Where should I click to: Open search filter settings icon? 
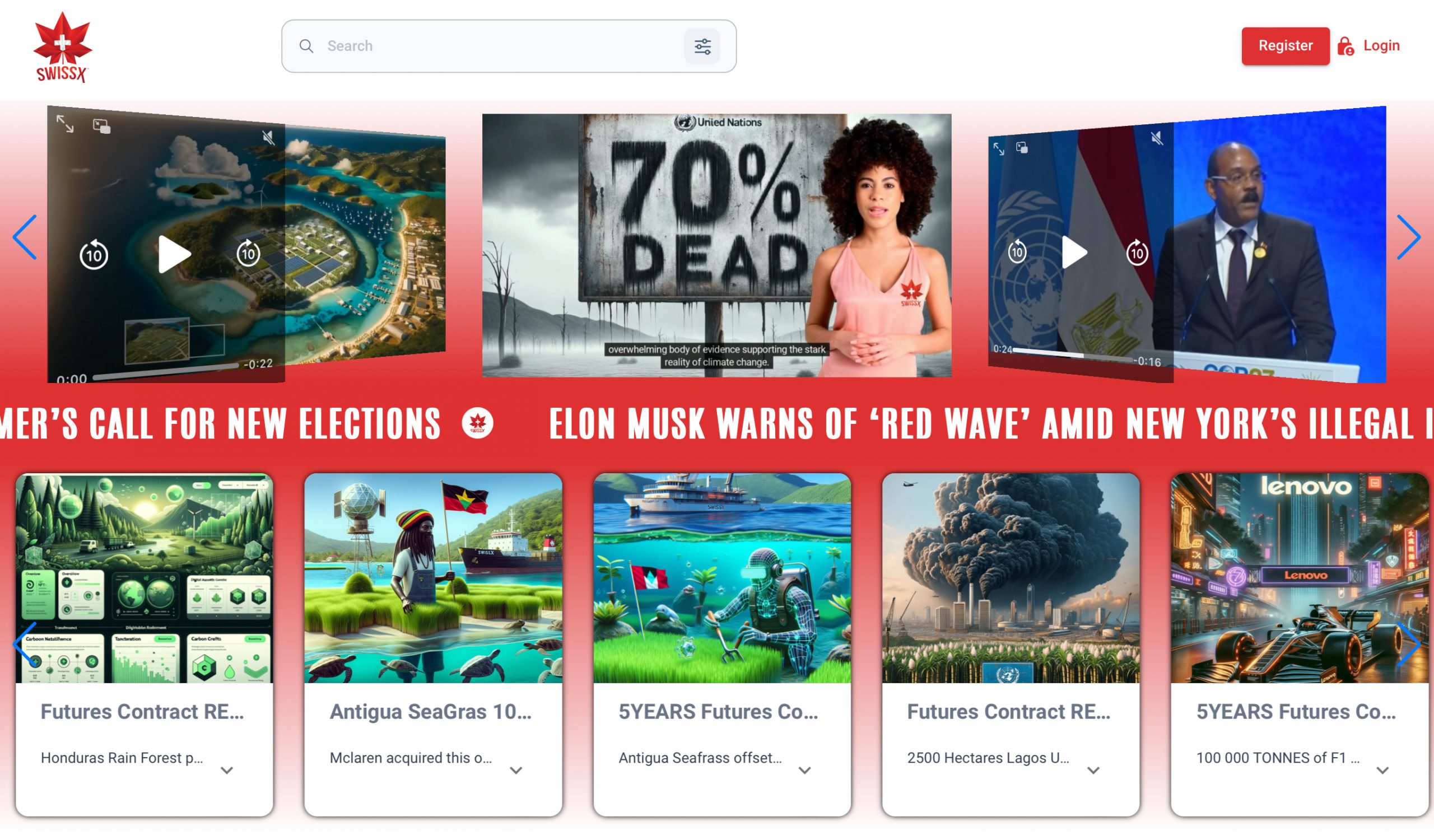(x=702, y=46)
